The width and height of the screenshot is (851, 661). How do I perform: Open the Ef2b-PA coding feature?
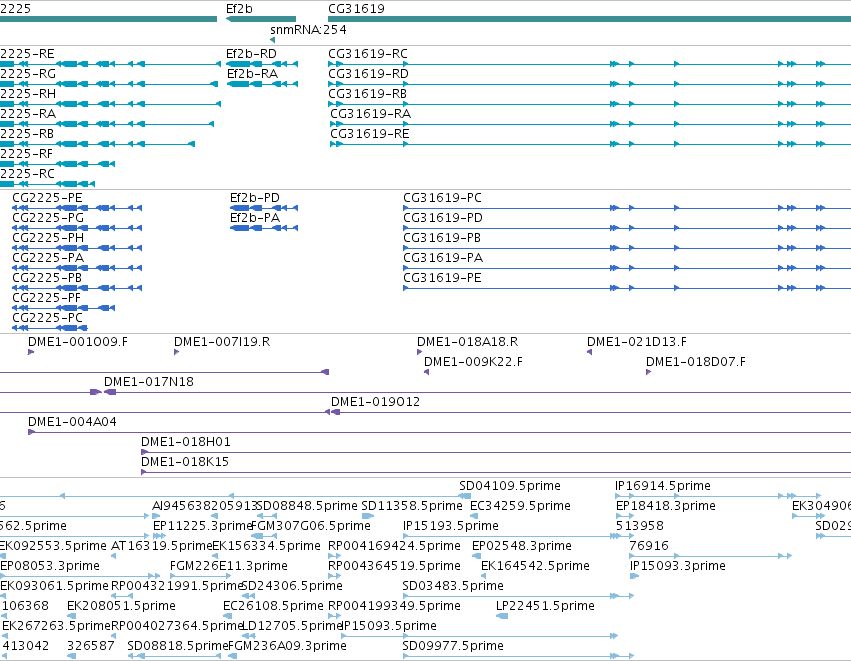(255, 218)
